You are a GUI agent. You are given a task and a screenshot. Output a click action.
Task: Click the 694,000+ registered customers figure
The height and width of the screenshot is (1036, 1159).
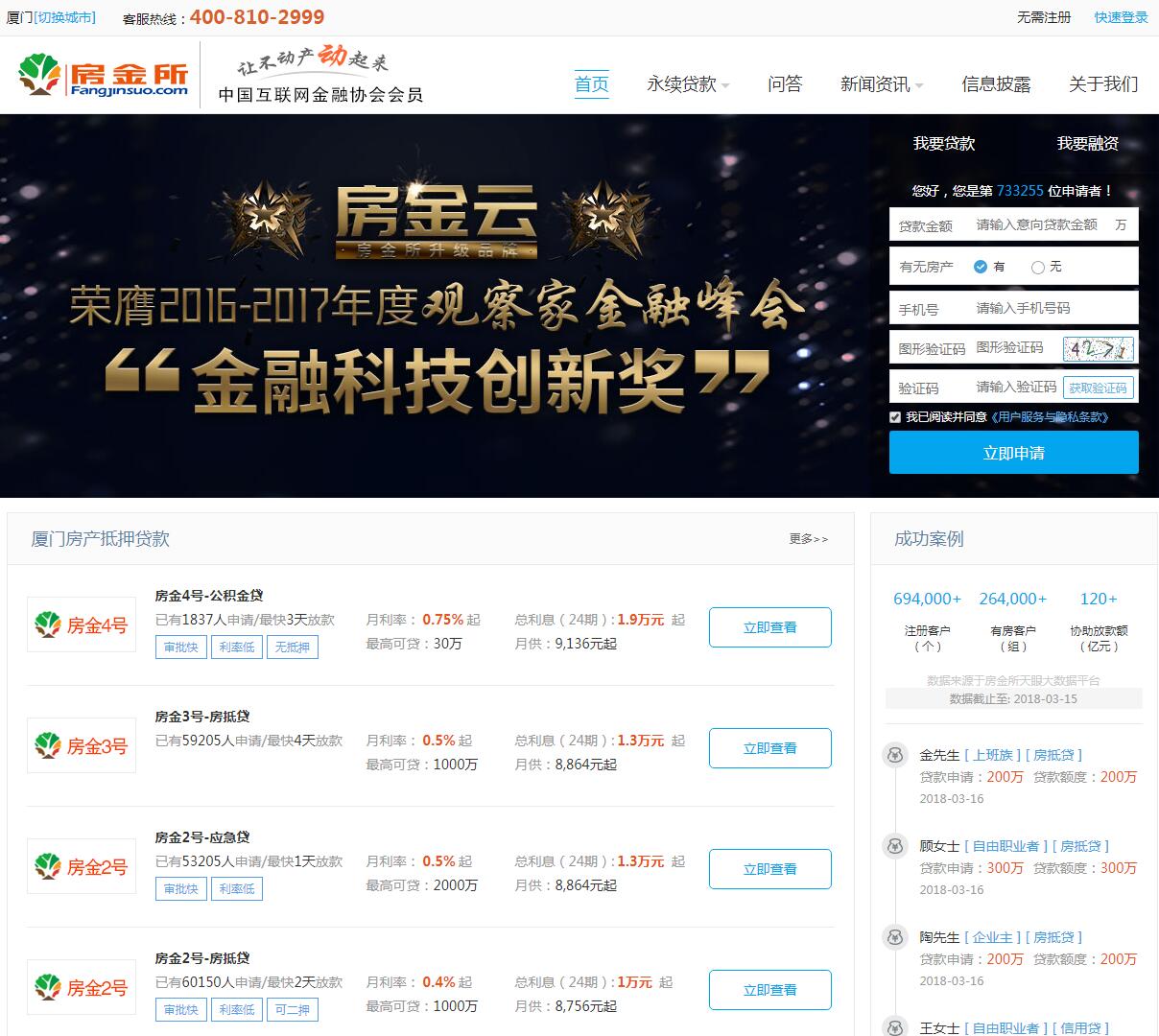click(927, 599)
